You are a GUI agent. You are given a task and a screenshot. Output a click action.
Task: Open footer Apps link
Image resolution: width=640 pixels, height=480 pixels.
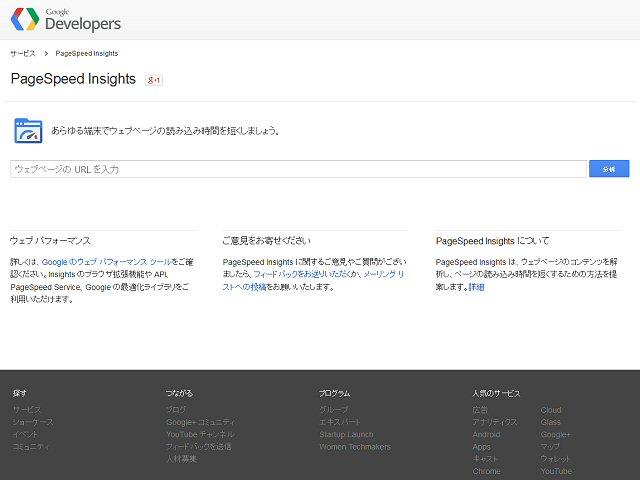481,447
